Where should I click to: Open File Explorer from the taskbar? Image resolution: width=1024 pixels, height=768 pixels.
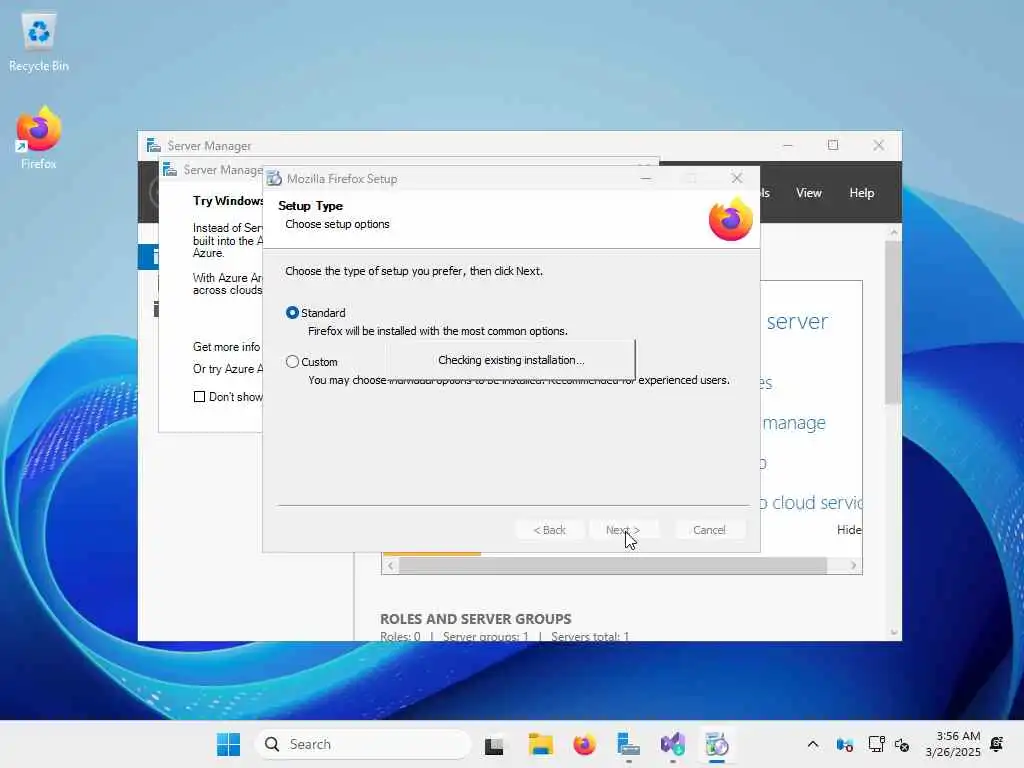(x=541, y=744)
